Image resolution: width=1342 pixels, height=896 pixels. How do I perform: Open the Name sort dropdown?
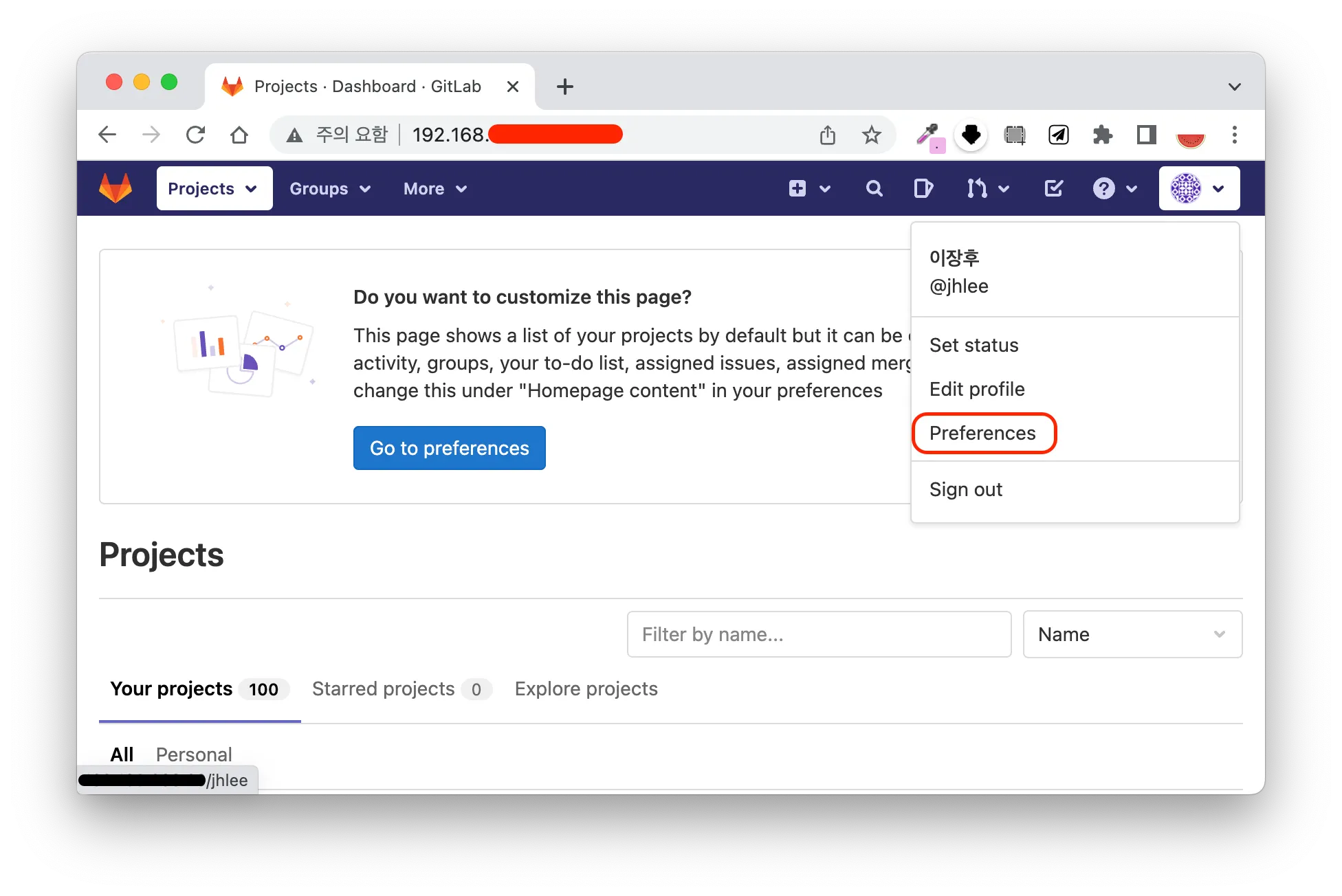tap(1132, 634)
